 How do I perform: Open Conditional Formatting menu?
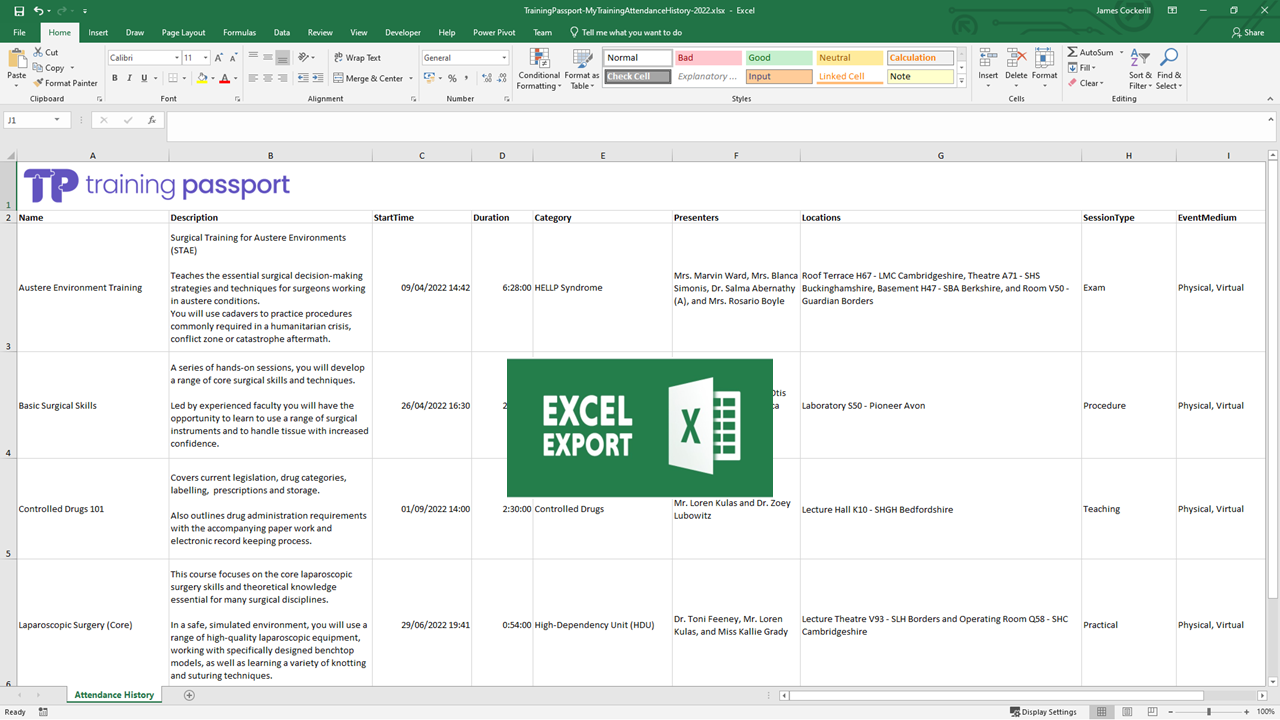click(539, 69)
